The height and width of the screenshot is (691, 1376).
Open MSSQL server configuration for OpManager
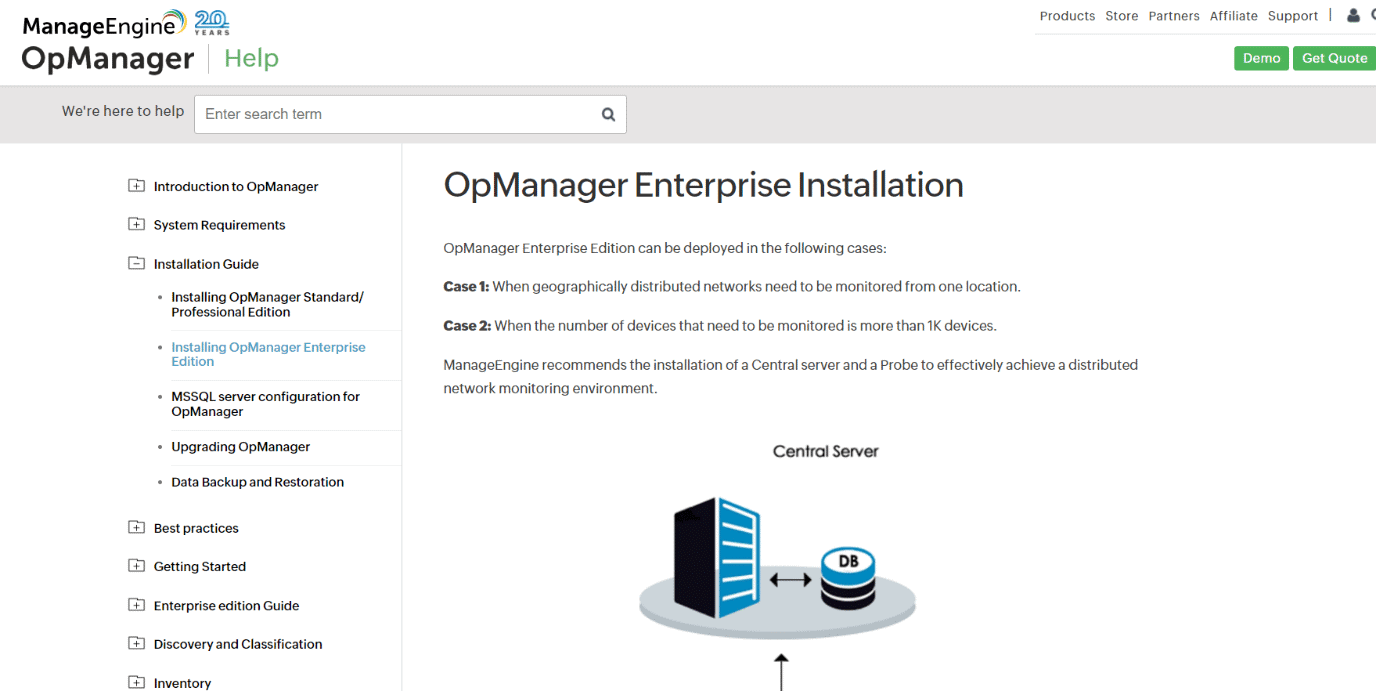[265, 404]
